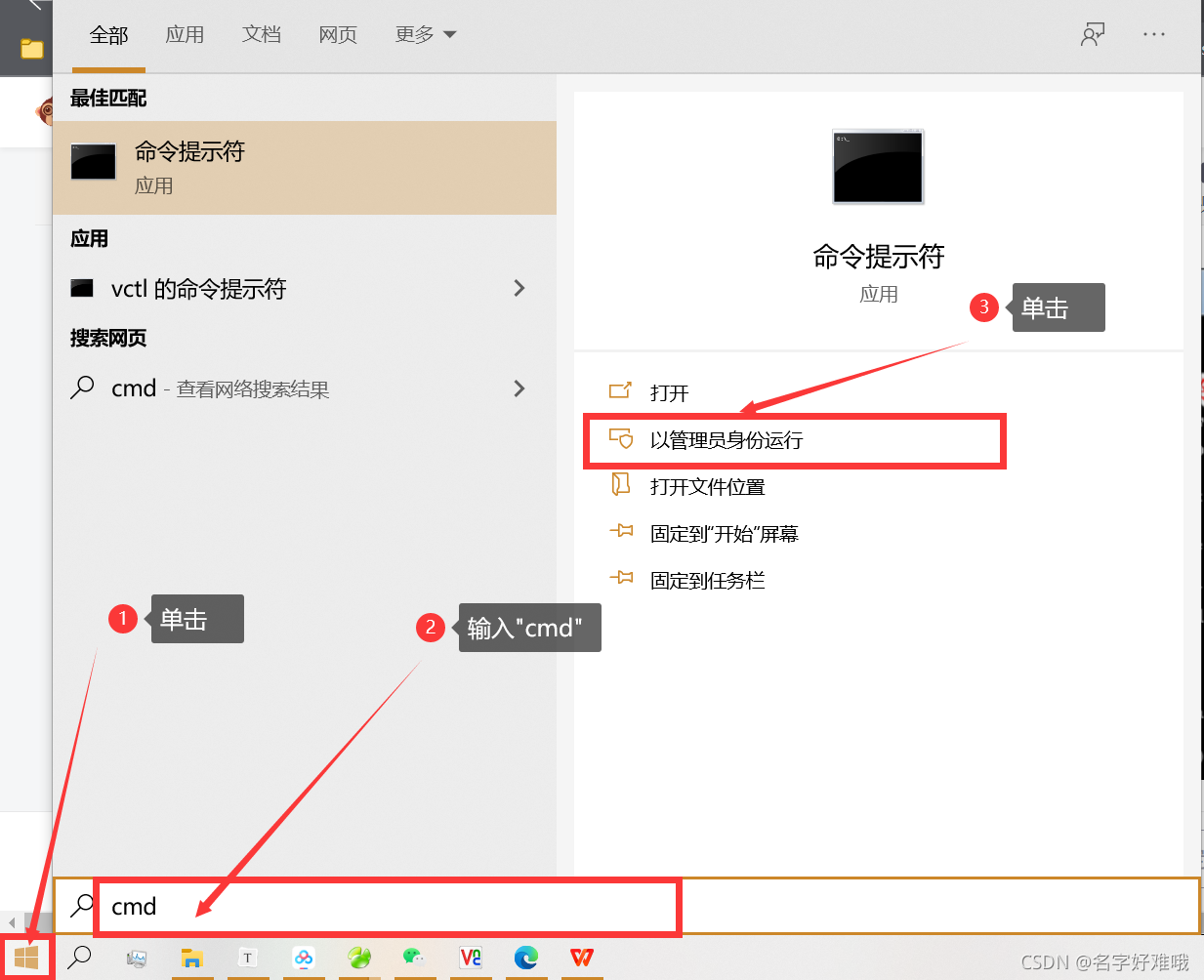
Task: Open the search options ellipsis menu
Action: click(1154, 34)
